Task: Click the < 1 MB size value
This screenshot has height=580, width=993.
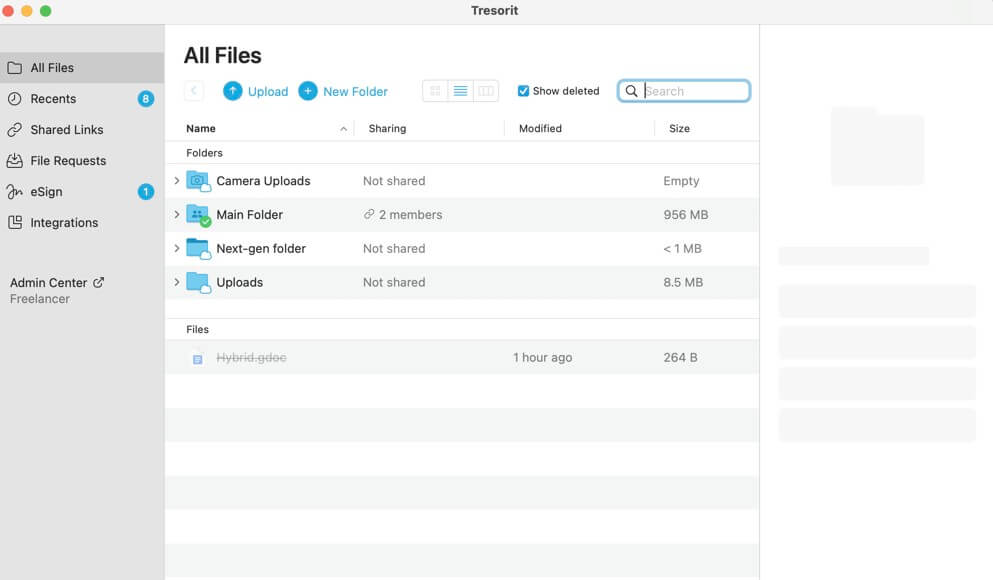Action: pos(682,249)
